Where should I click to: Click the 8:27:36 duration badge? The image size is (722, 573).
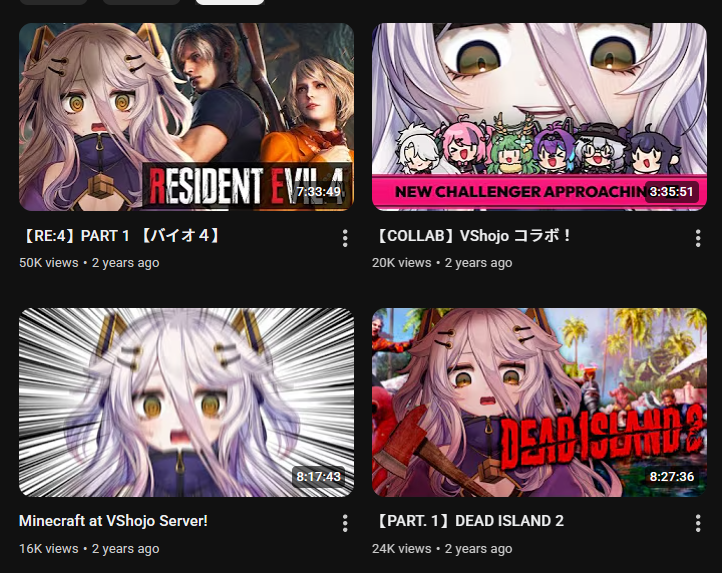(x=671, y=476)
